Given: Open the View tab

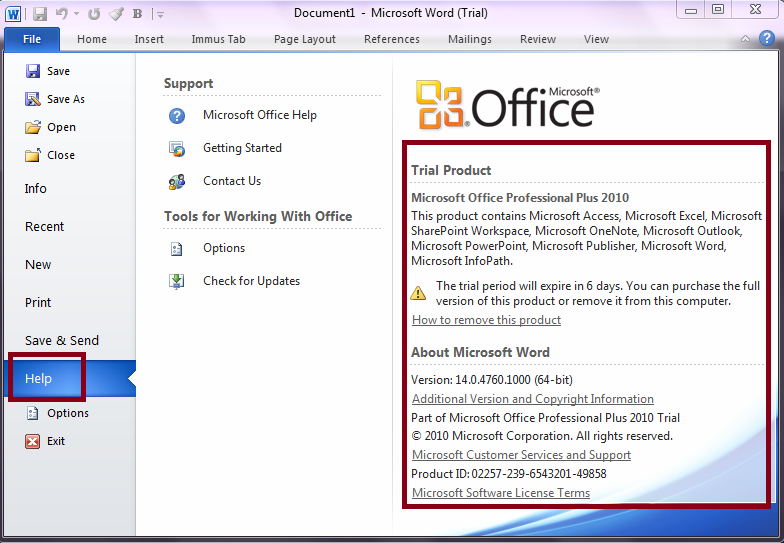Looking at the screenshot, I should point(596,39).
